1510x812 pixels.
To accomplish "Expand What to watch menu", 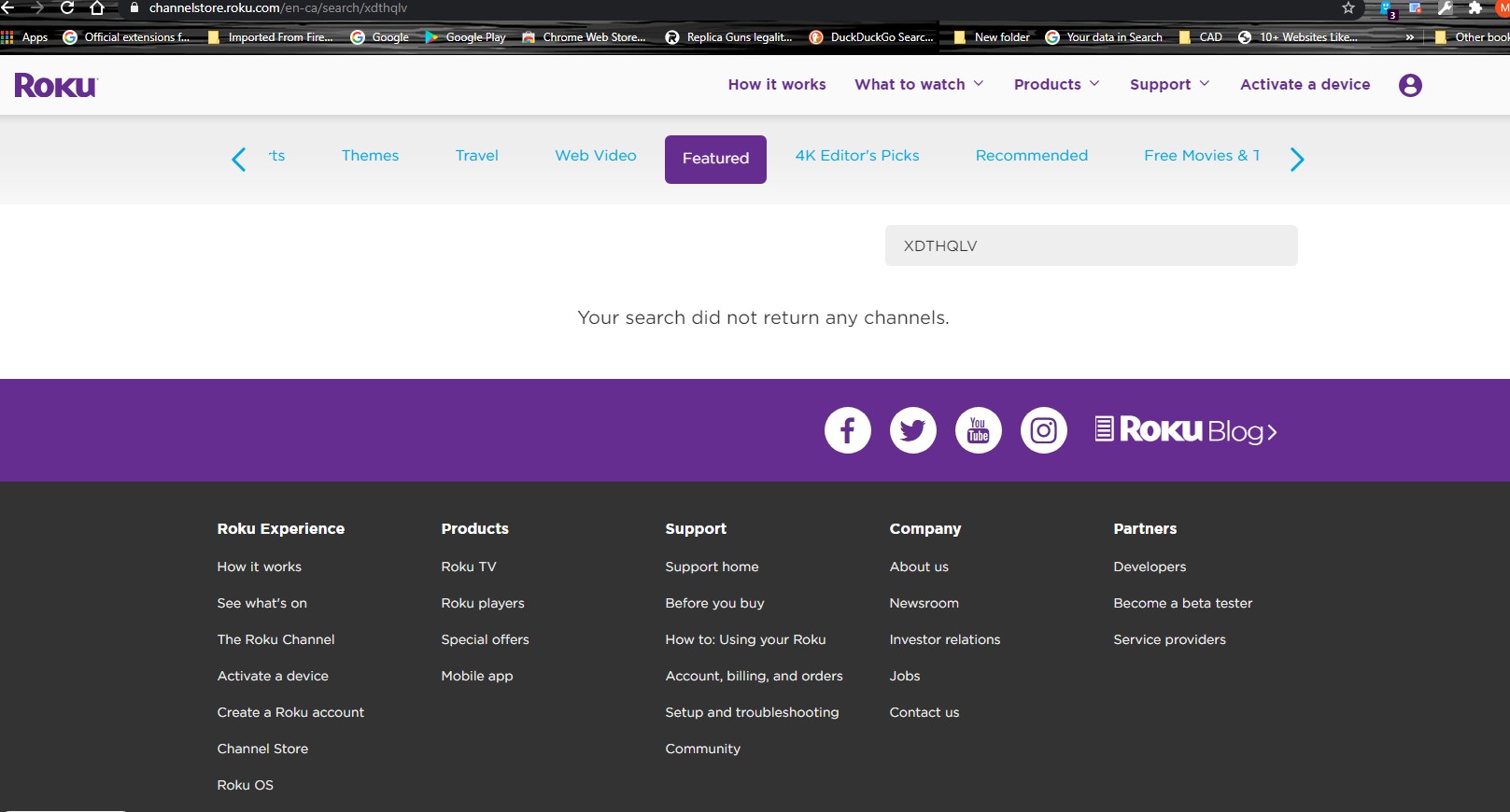I will click(x=919, y=84).
